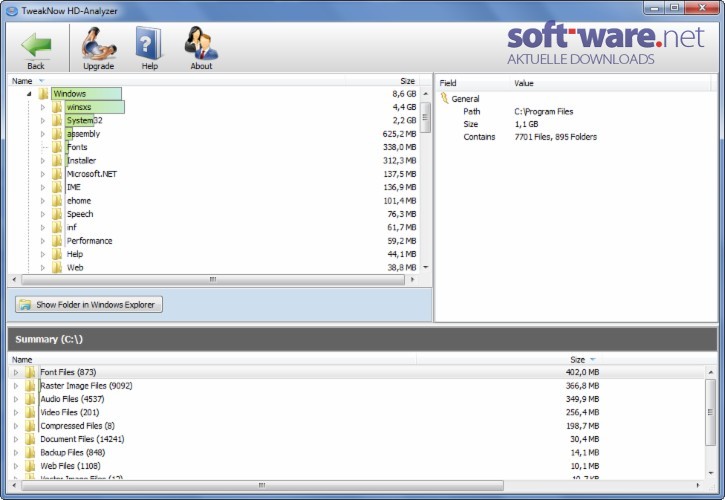Click the Summary (C:\) header bar

(x=362, y=339)
